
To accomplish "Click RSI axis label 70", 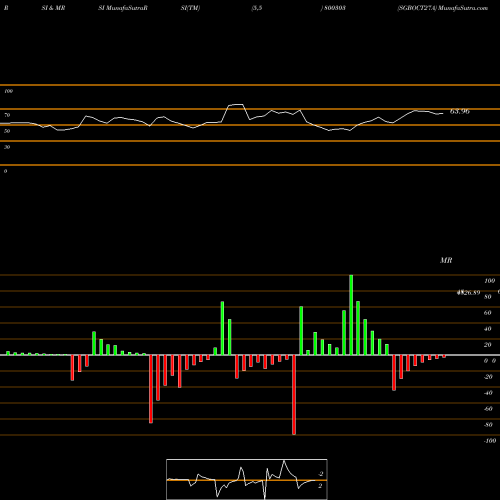I will 7,115.
